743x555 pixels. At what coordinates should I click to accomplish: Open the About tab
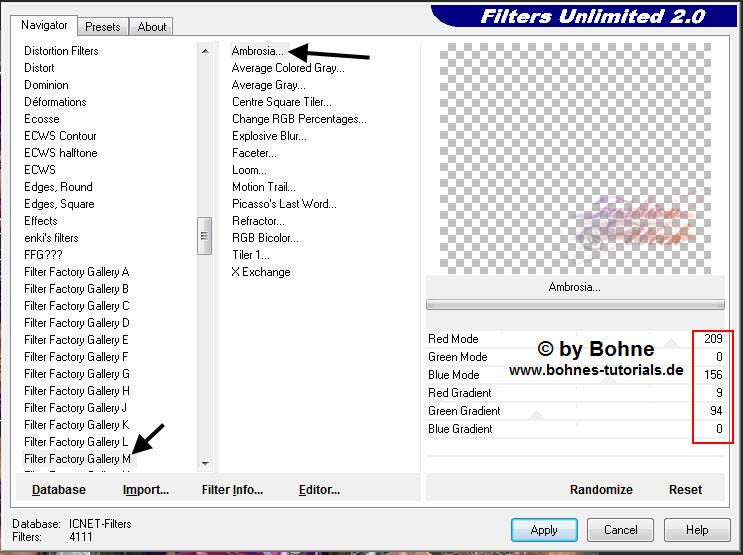(152, 27)
